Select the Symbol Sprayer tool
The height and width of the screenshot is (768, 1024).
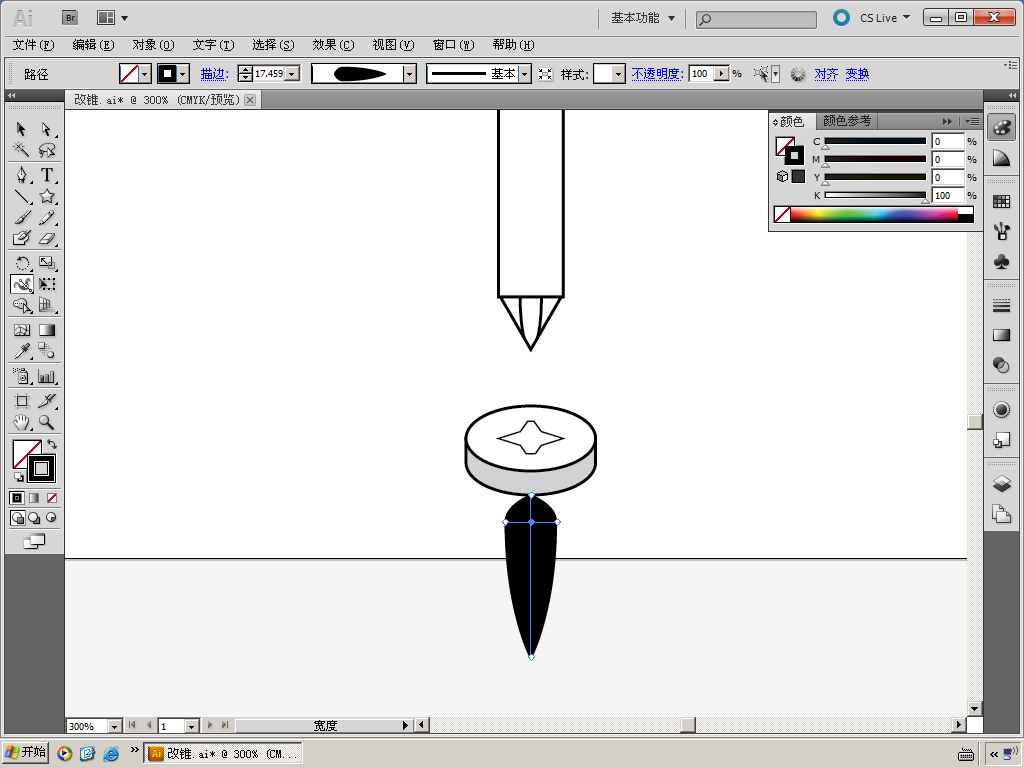click(x=22, y=376)
